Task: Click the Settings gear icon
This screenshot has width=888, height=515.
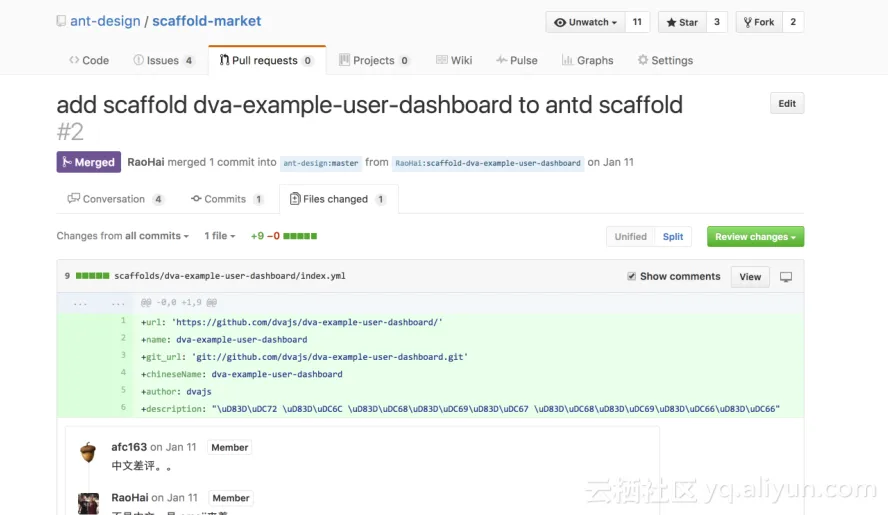Action: [642, 59]
